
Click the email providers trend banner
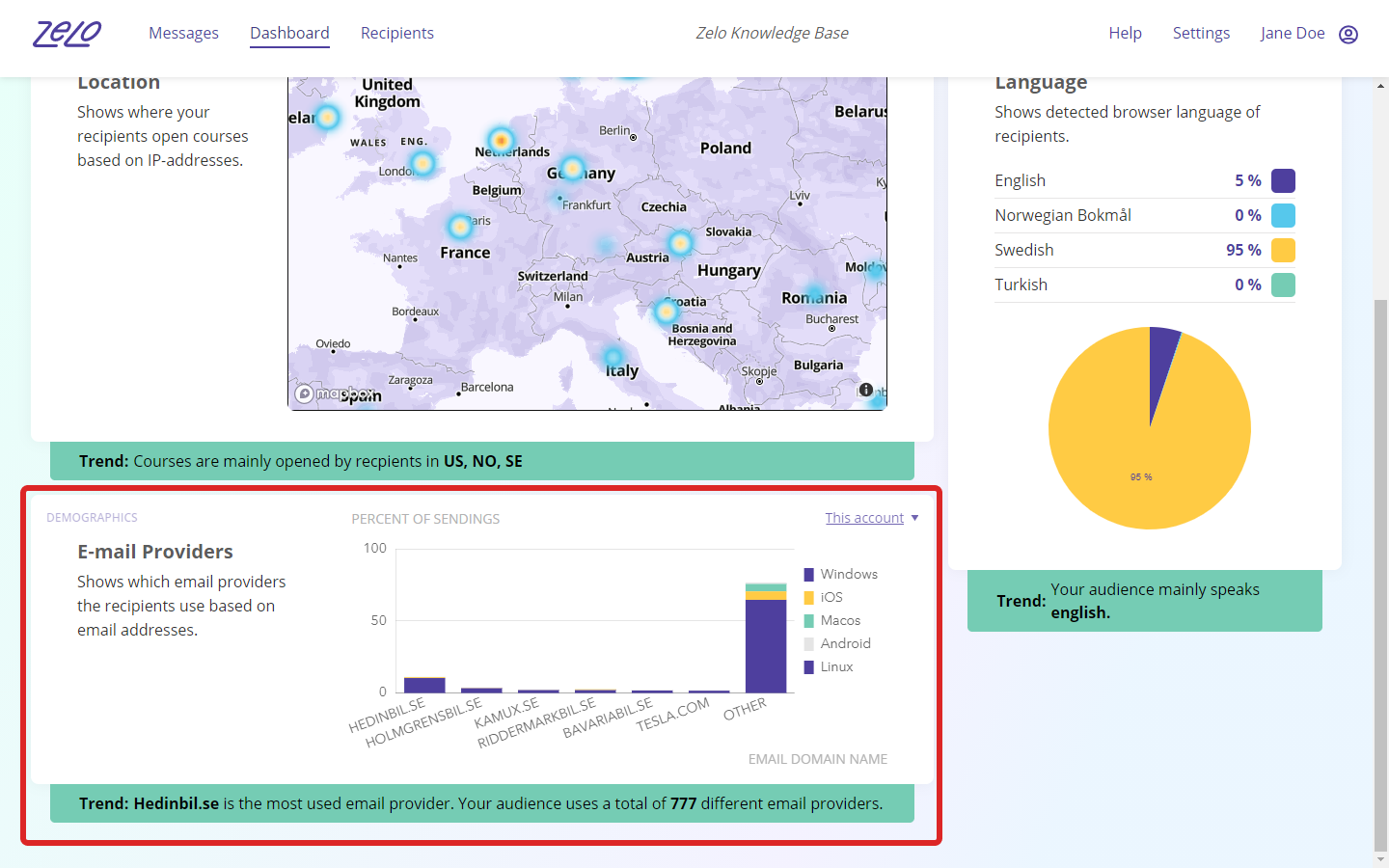pos(482,803)
